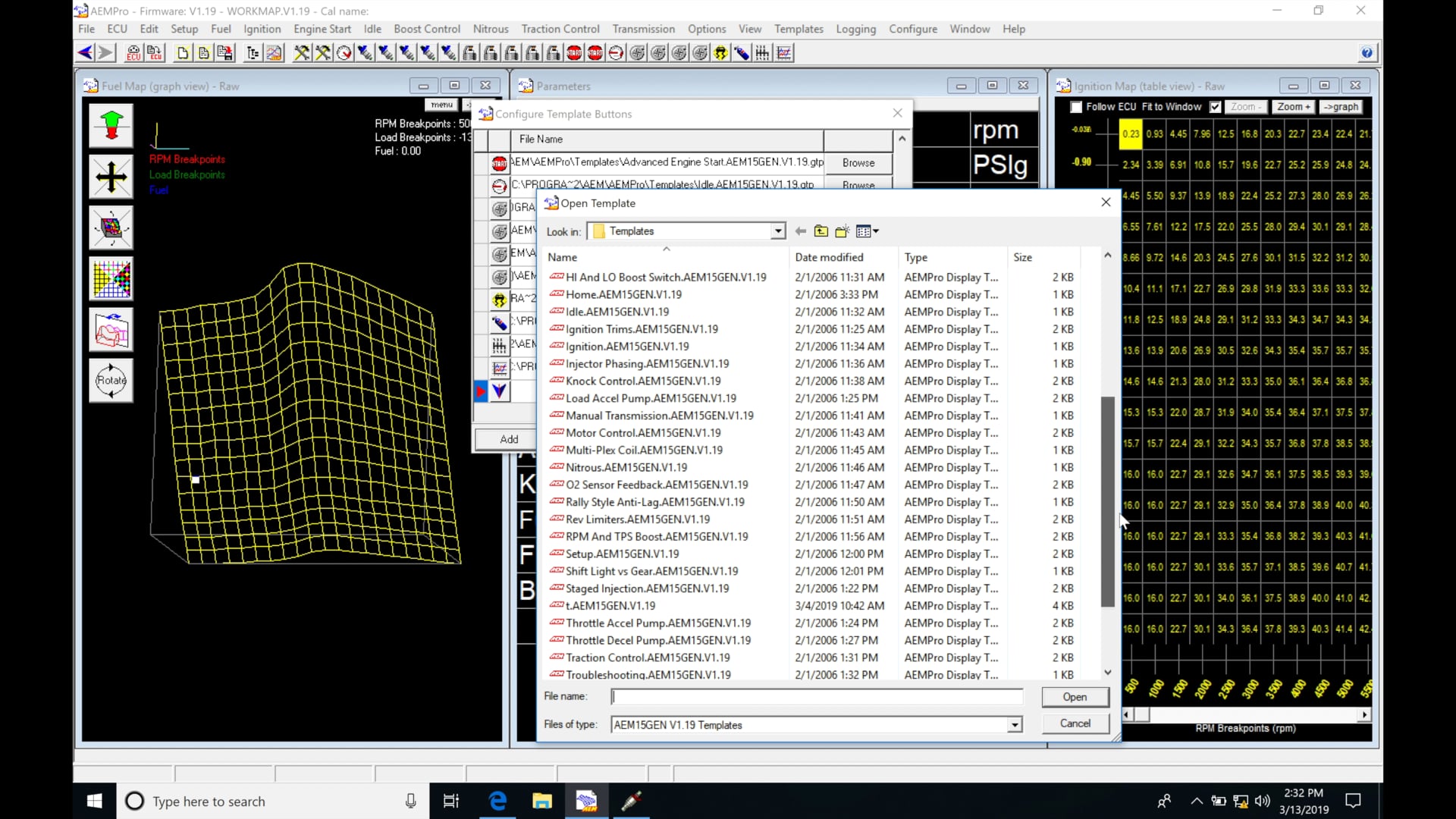The width and height of the screenshot is (1456, 819).
Task: Enable the Follow ECU checkbox
Action: point(1076,107)
